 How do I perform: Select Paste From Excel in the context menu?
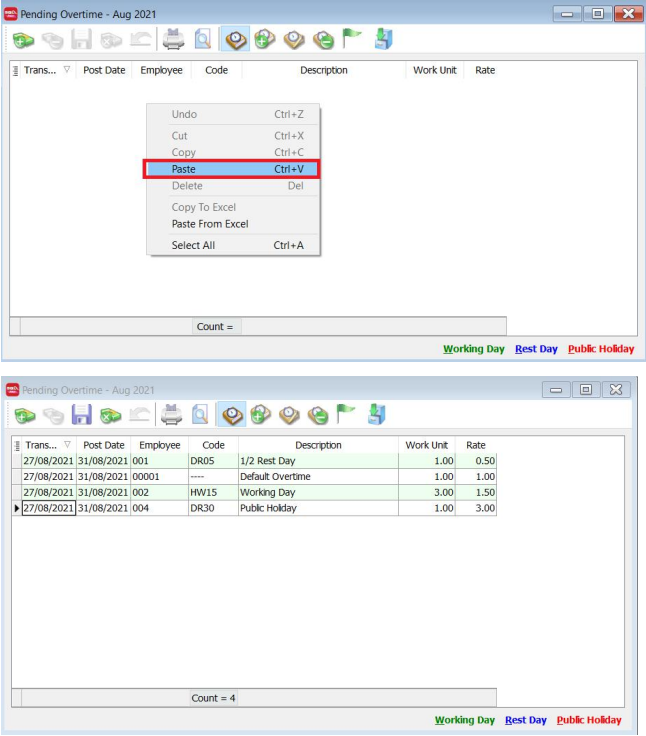pos(210,224)
